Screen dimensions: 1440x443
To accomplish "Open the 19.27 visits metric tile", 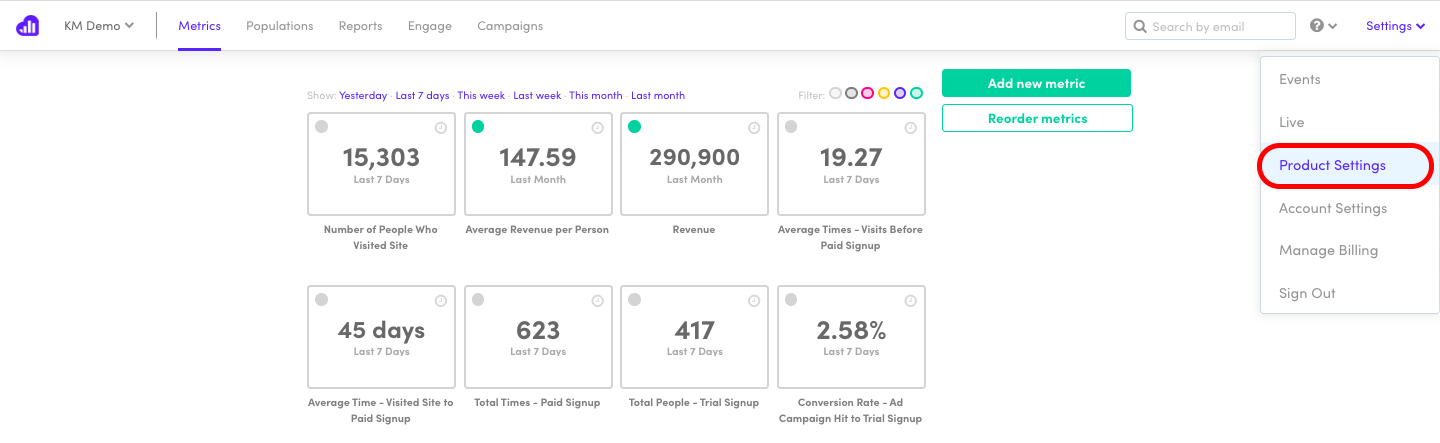I will click(852, 164).
